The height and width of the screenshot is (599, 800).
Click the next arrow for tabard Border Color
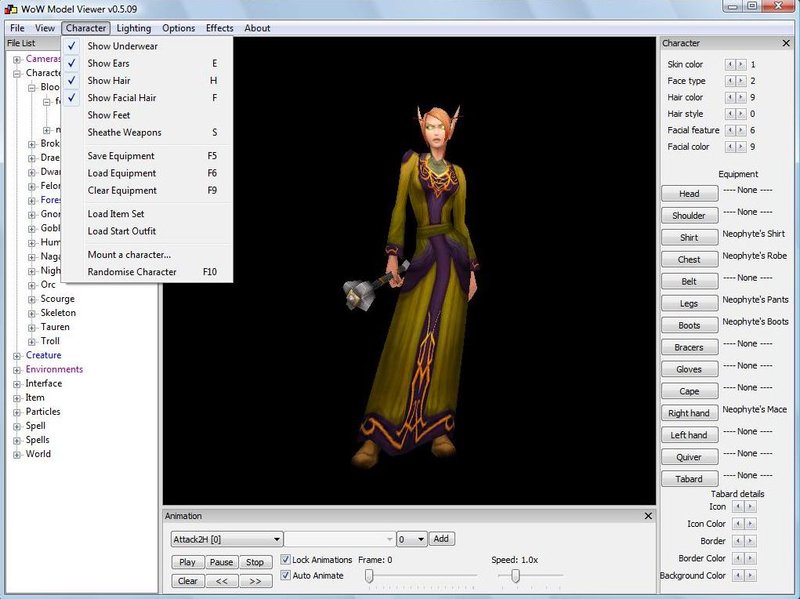(x=750, y=558)
